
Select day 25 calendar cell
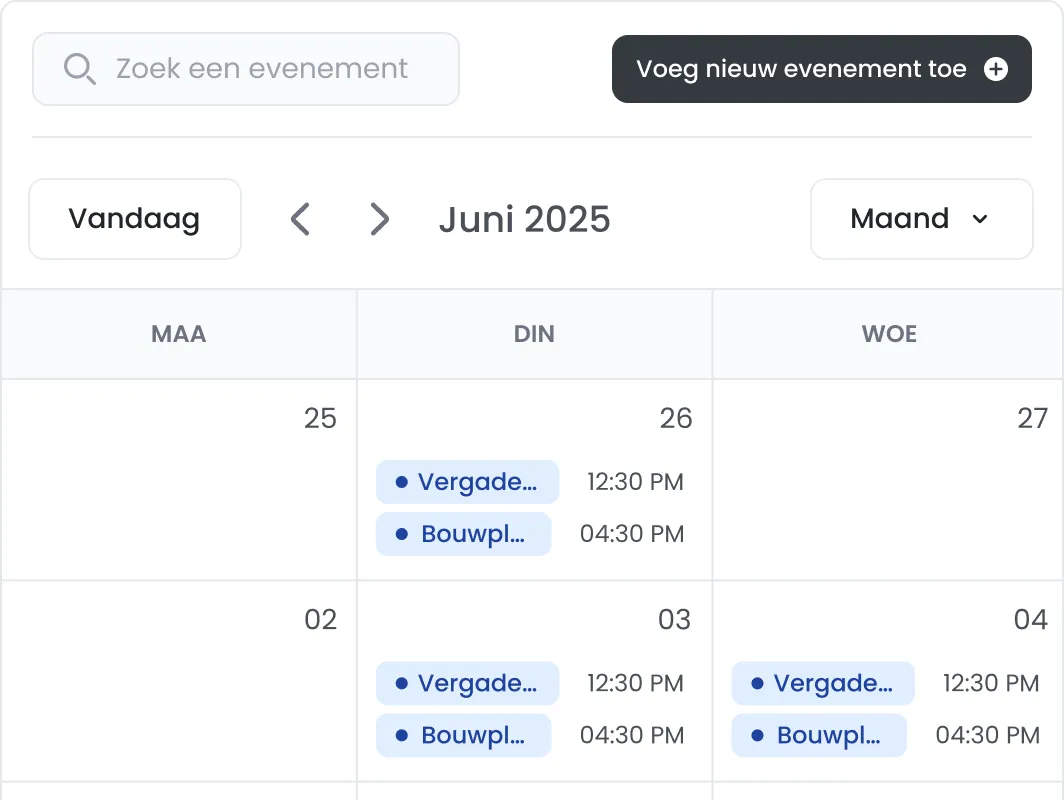tap(179, 480)
